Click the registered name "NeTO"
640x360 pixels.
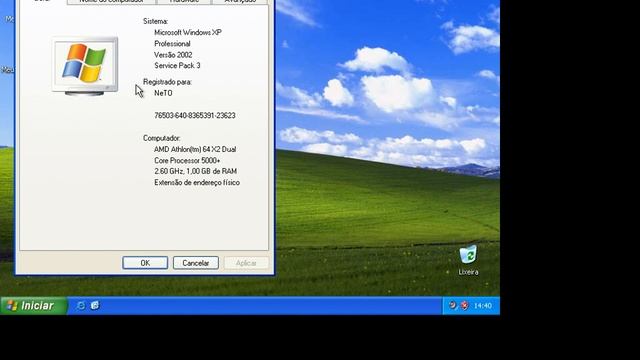(163, 93)
